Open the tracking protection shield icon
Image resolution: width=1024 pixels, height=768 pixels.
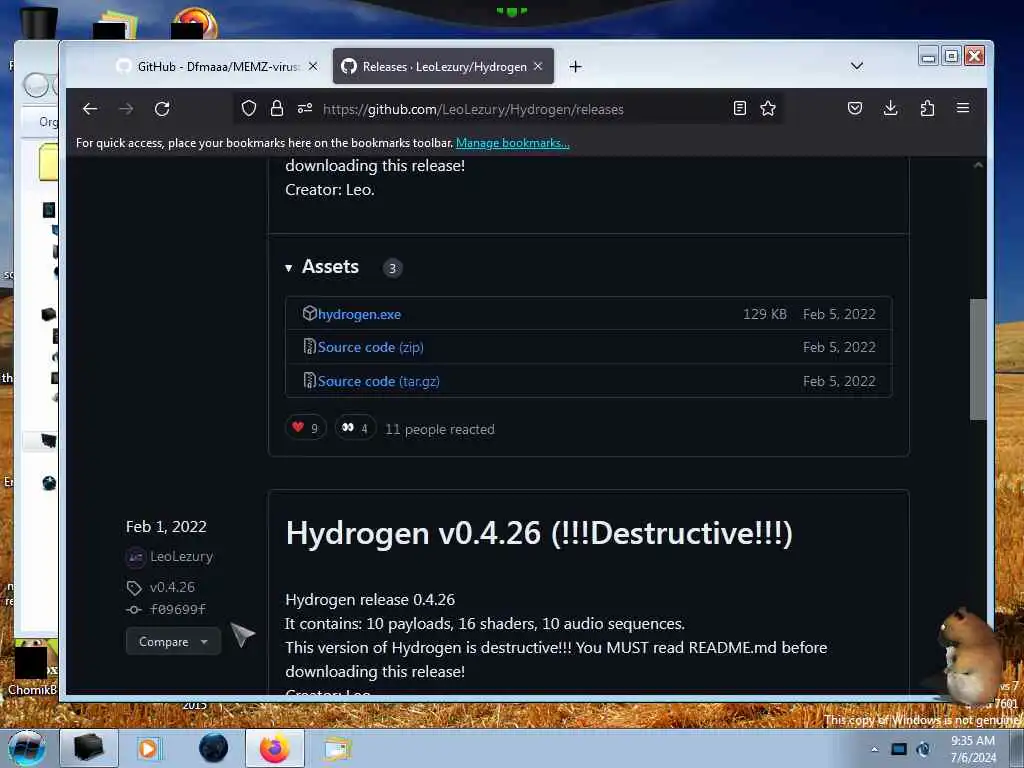tap(249, 108)
